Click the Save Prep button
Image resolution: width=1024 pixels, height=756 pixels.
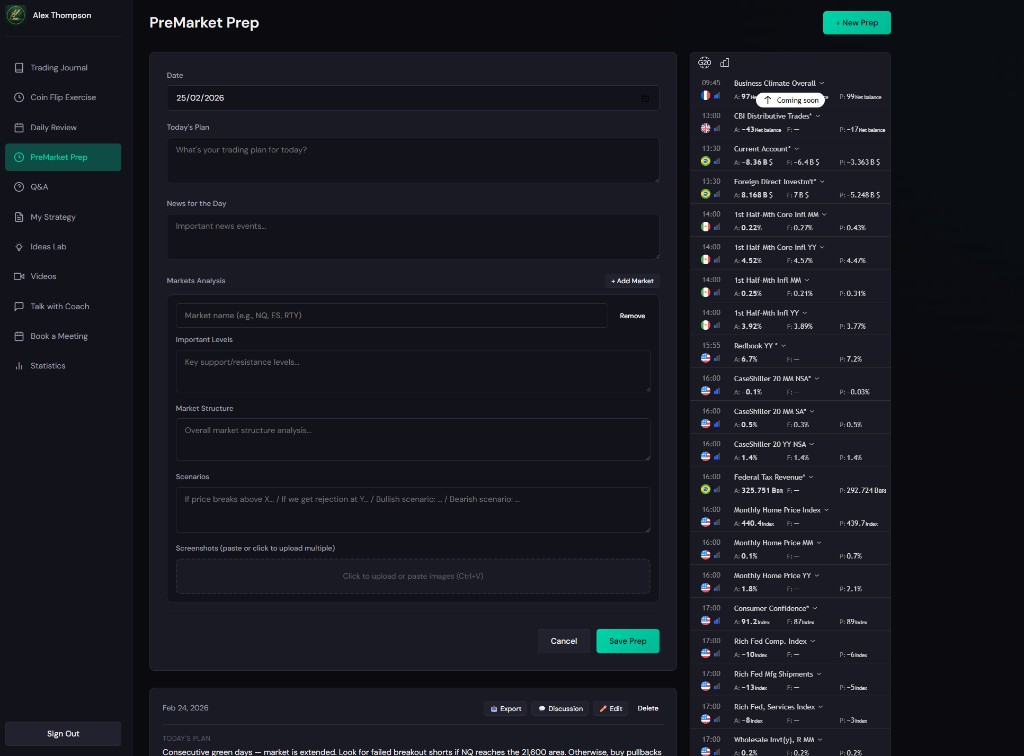point(628,641)
